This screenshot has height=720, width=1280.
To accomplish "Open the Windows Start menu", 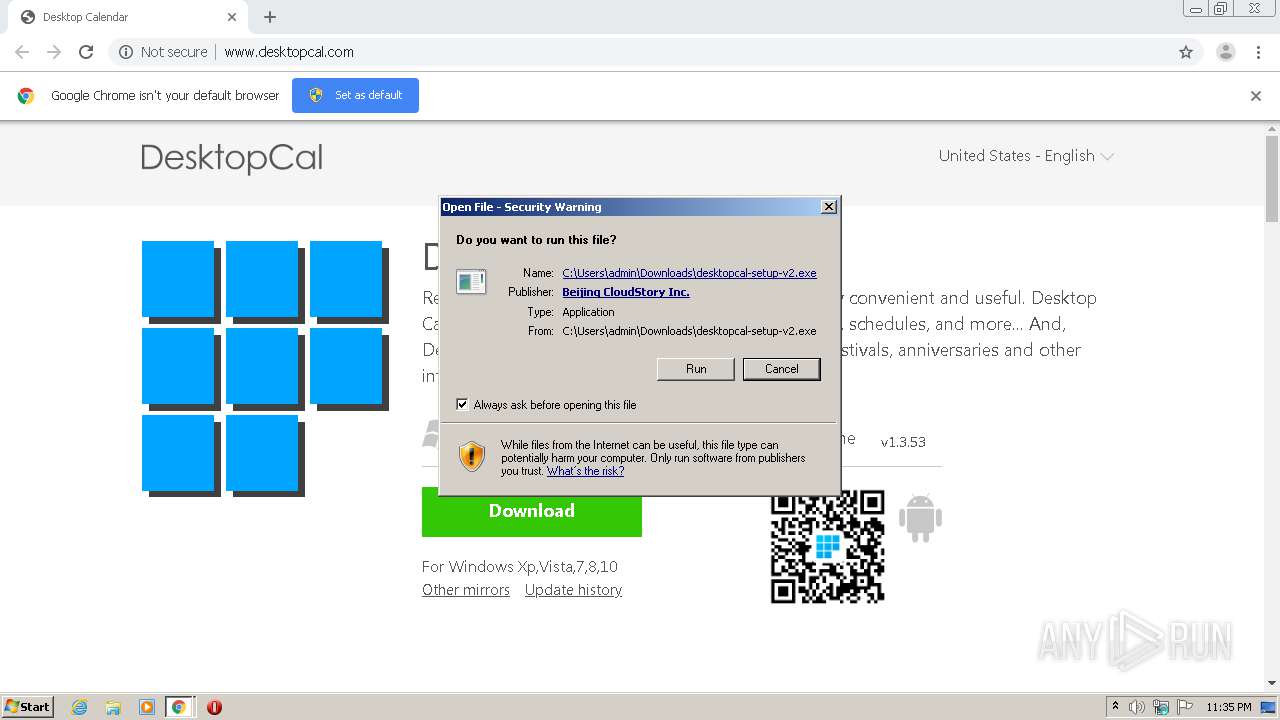I will click(x=28, y=706).
